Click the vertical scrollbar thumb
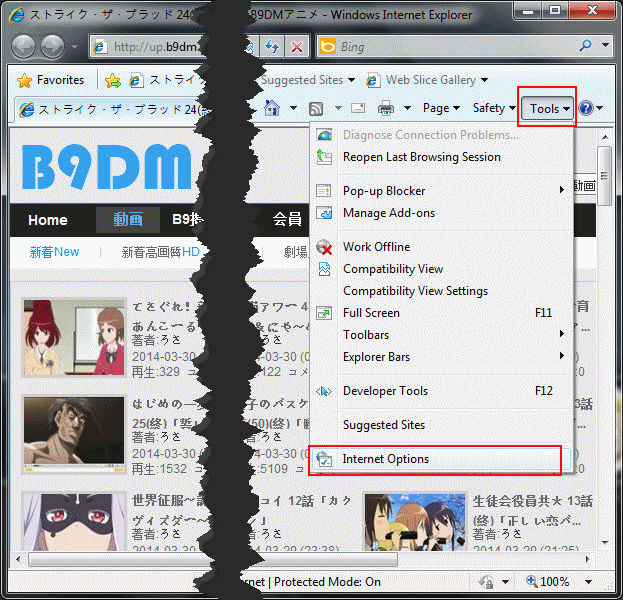Screen dimensions: 623x600 [x=604, y=175]
